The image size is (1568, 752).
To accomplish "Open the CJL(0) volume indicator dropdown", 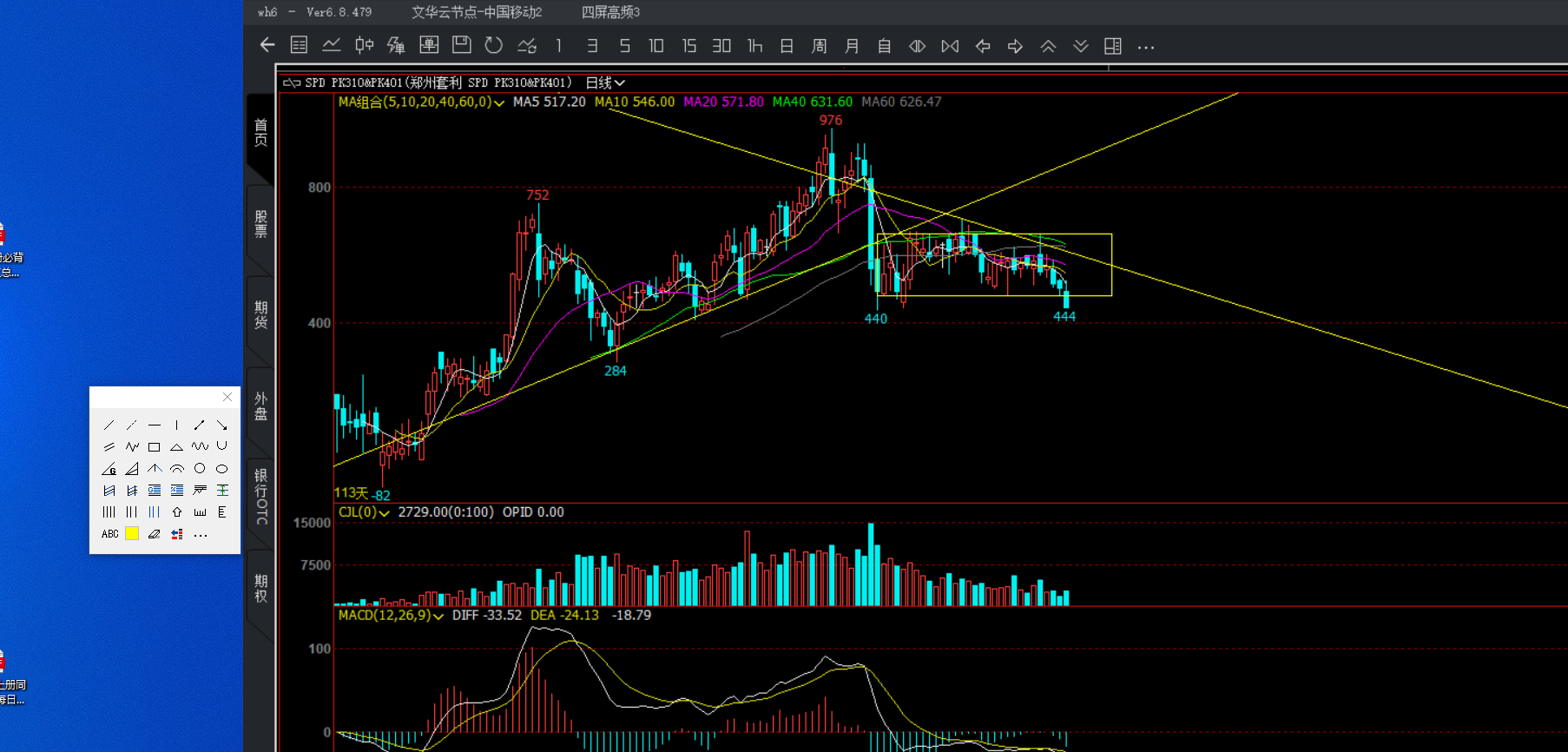I will pyautogui.click(x=384, y=513).
